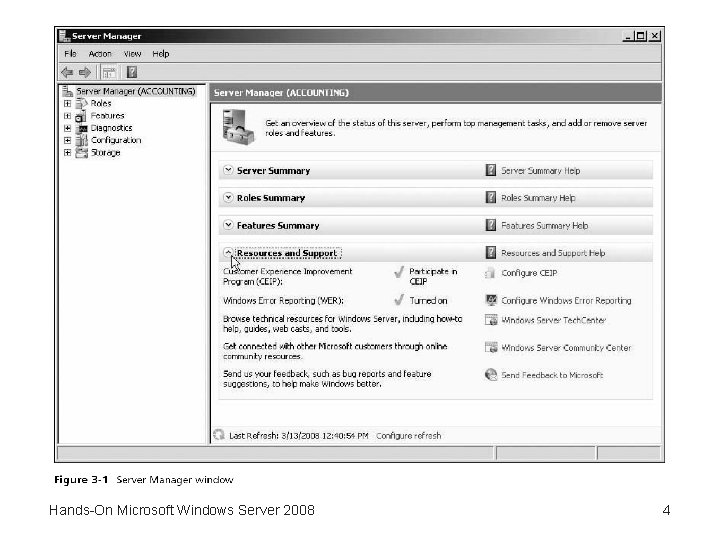720x540 pixels.
Task: Open the Features Summary Help link
Action: [x=545, y=225]
